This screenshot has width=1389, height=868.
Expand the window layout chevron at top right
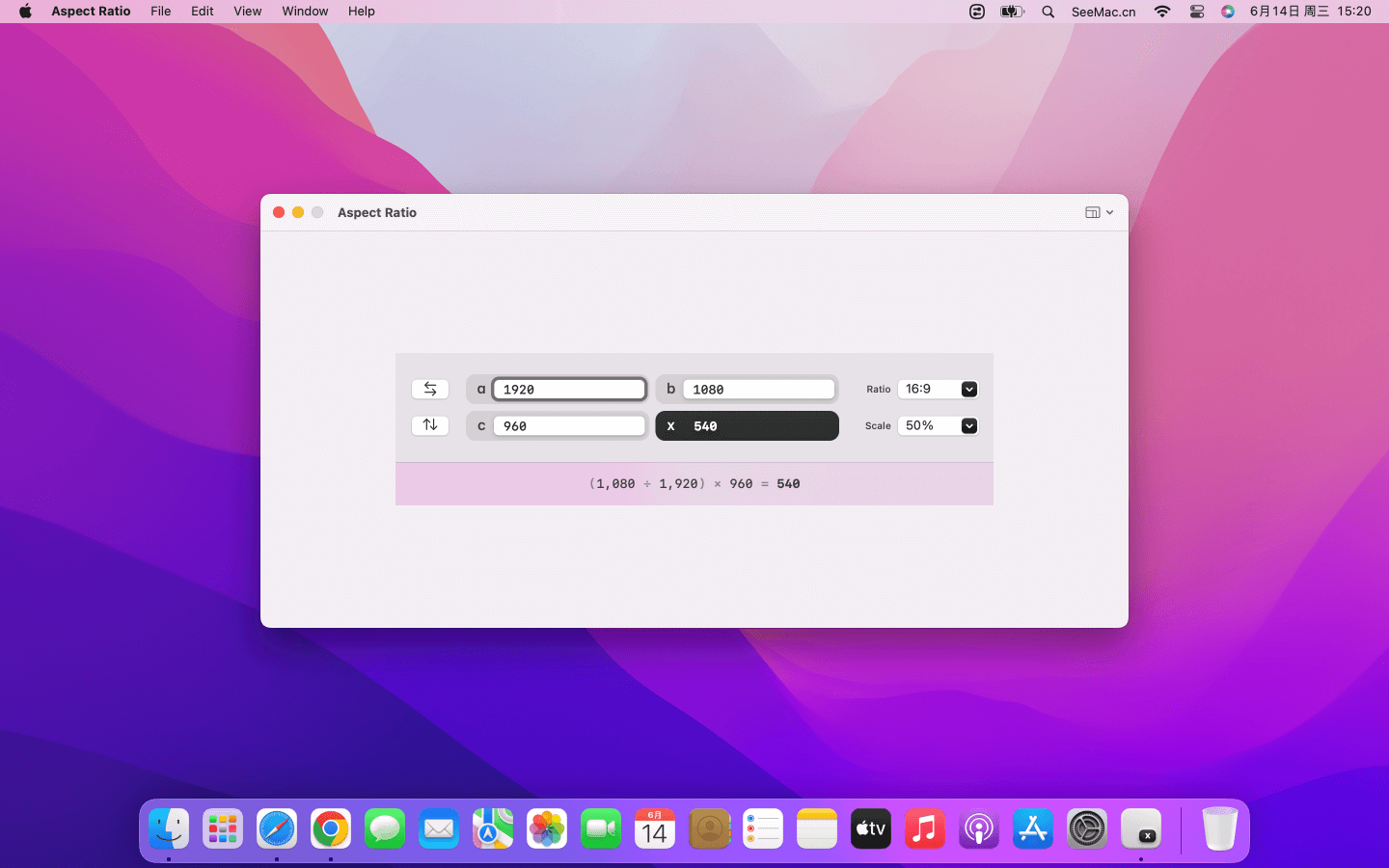1110,212
